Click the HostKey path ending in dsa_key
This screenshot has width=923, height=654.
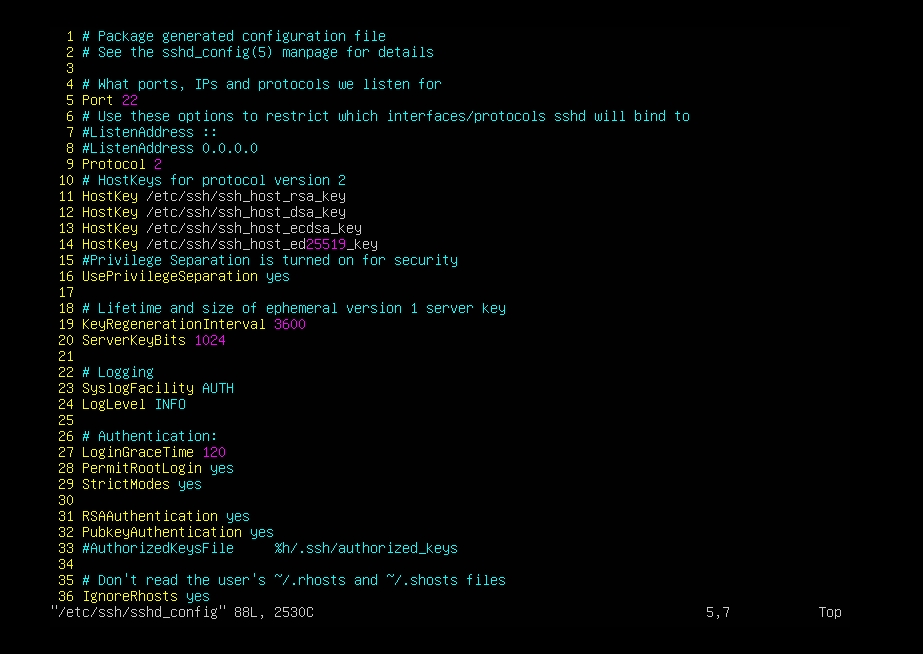[x=245, y=212]
